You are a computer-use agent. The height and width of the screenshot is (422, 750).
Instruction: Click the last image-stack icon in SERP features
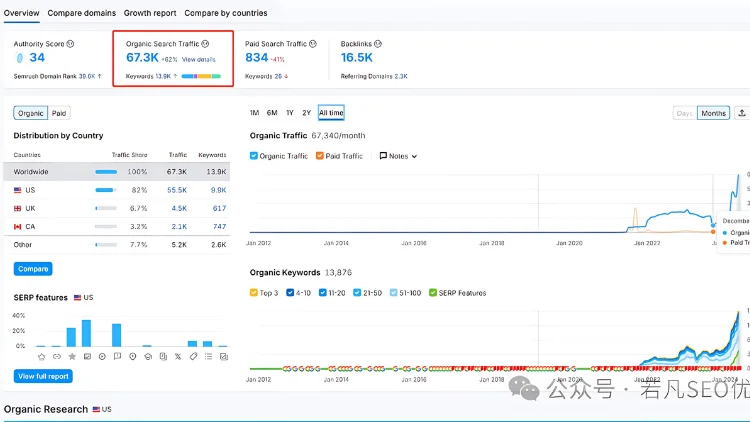point(223,356)
